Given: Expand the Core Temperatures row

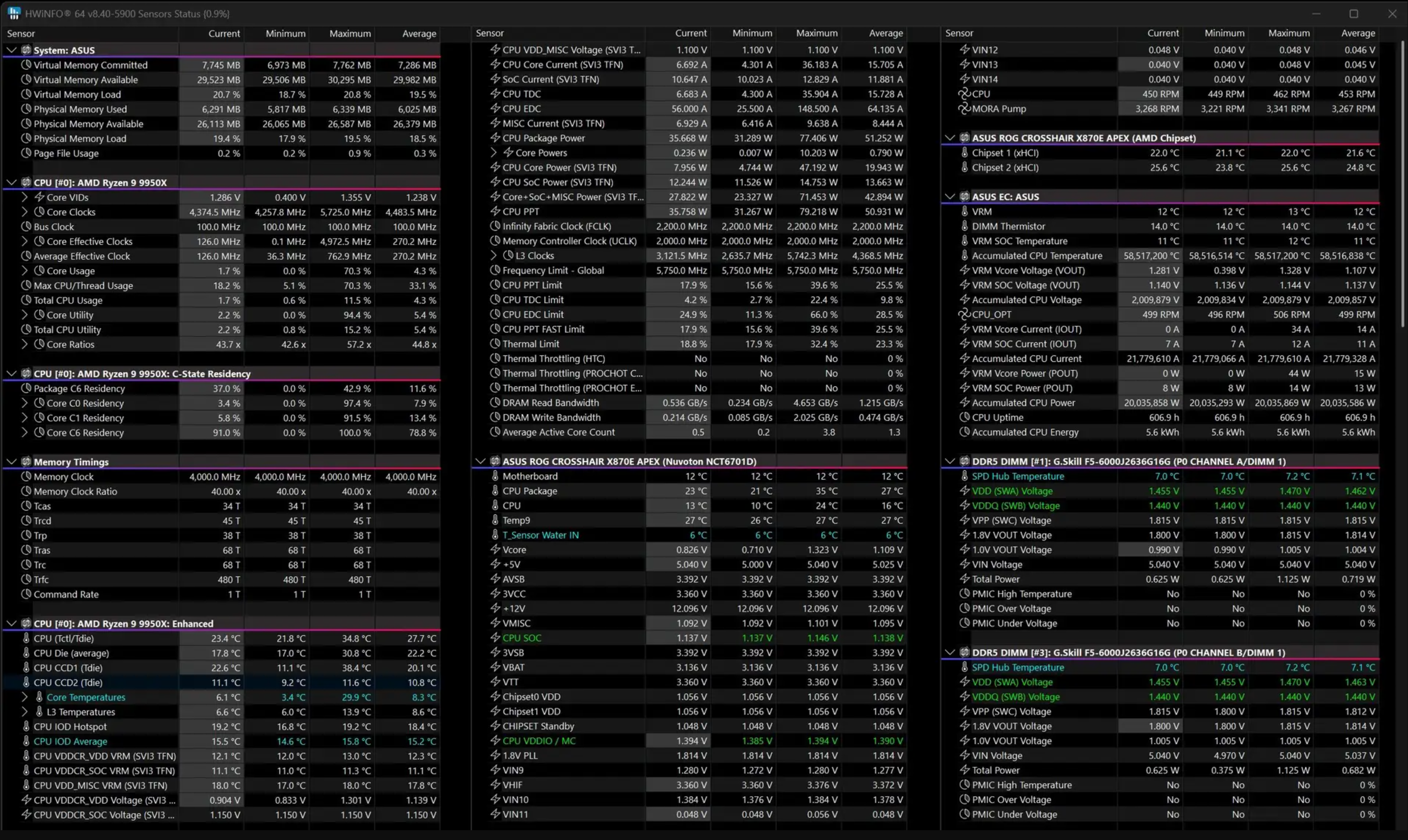Looking at the screenshot, I should 25,697.
